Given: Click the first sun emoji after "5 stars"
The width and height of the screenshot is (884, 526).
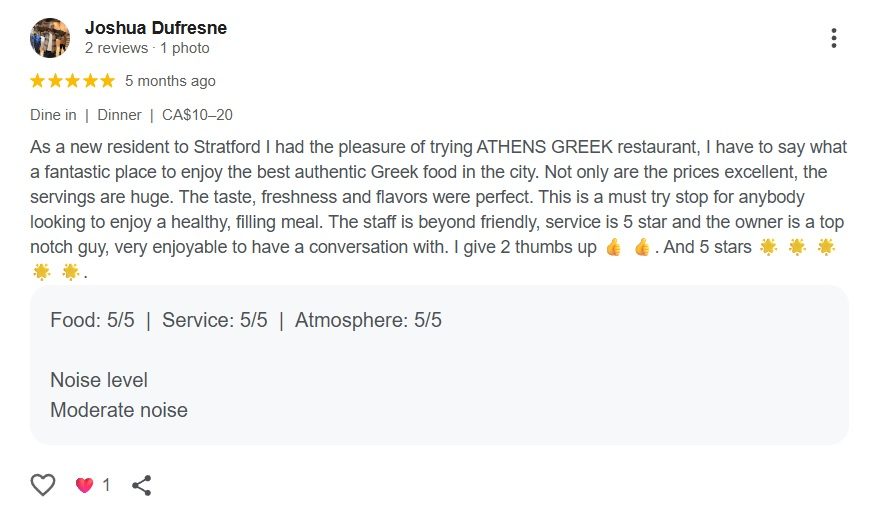Looking at the screenshot, I should [x=768, y=247].
